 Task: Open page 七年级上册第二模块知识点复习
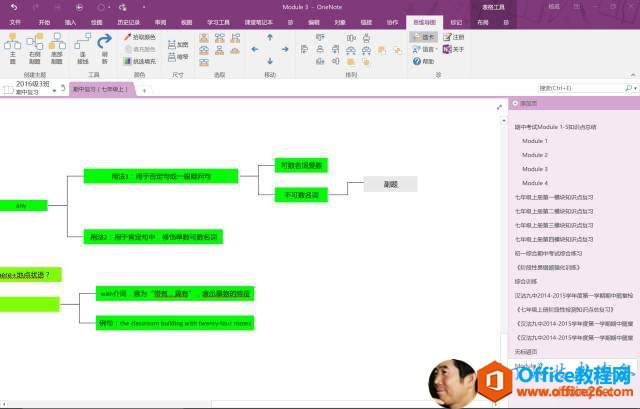tap(554, 211)
